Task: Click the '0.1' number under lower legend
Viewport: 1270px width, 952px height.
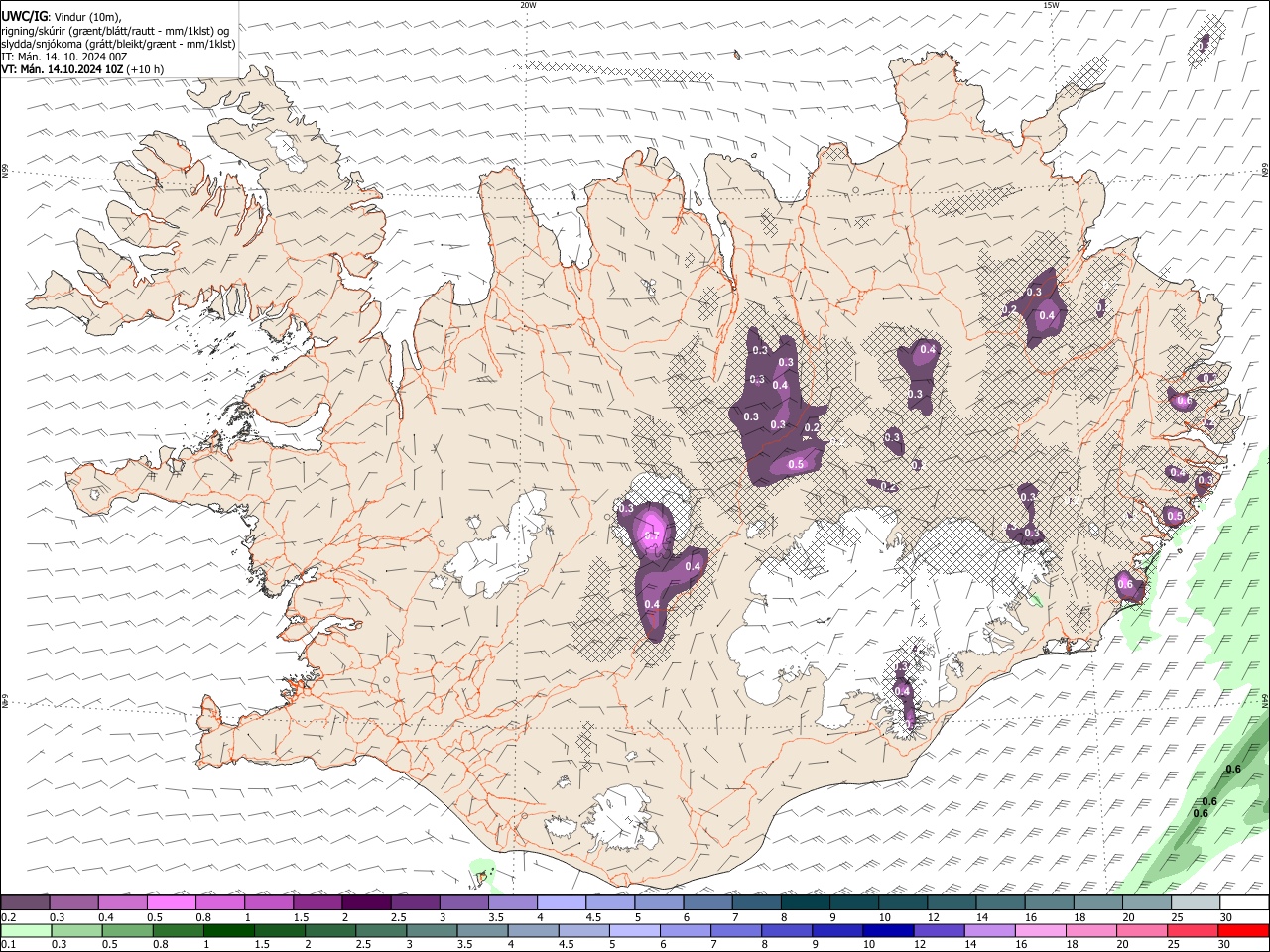Action: pyautogui.click(x=10, y=945)
